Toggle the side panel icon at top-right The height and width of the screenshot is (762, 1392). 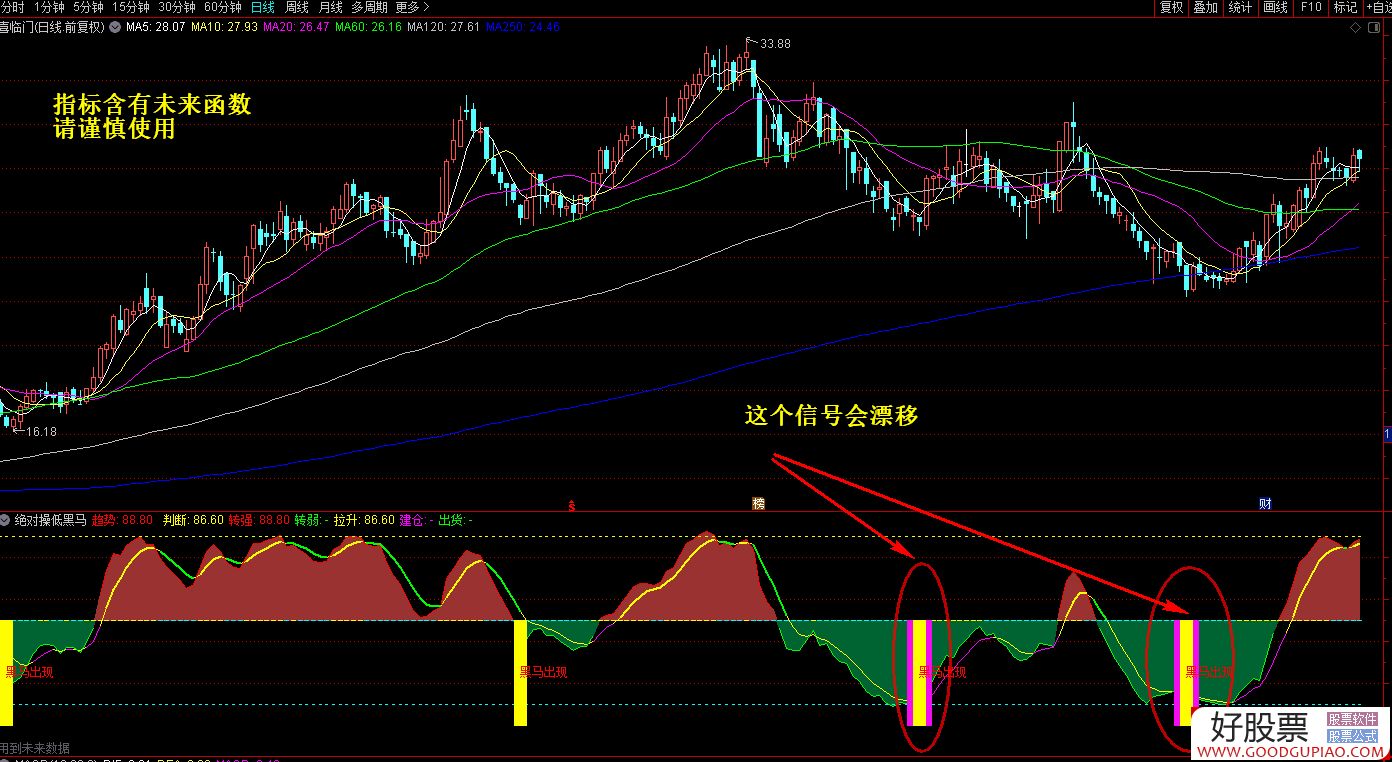click(x=1380, y=26)
